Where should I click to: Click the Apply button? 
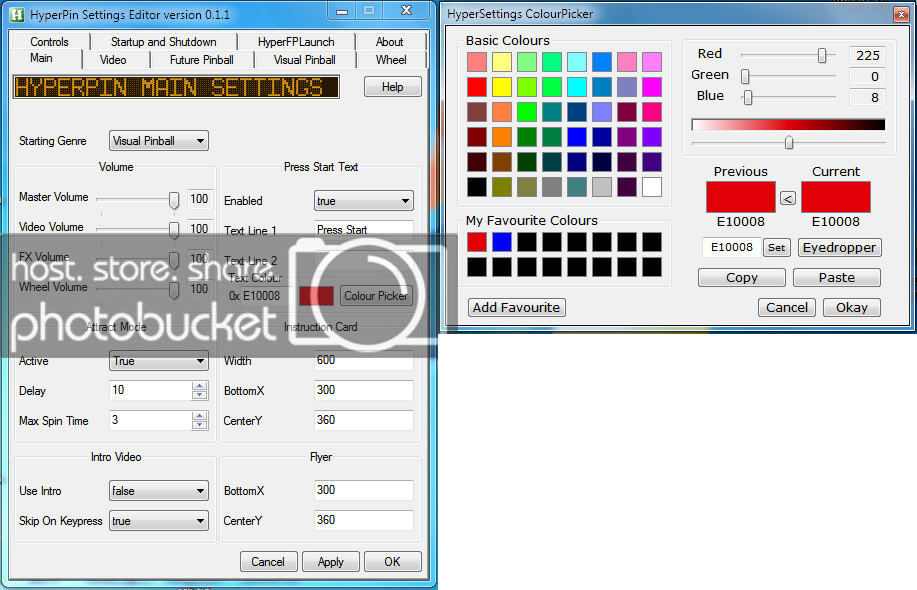point(330,561)
